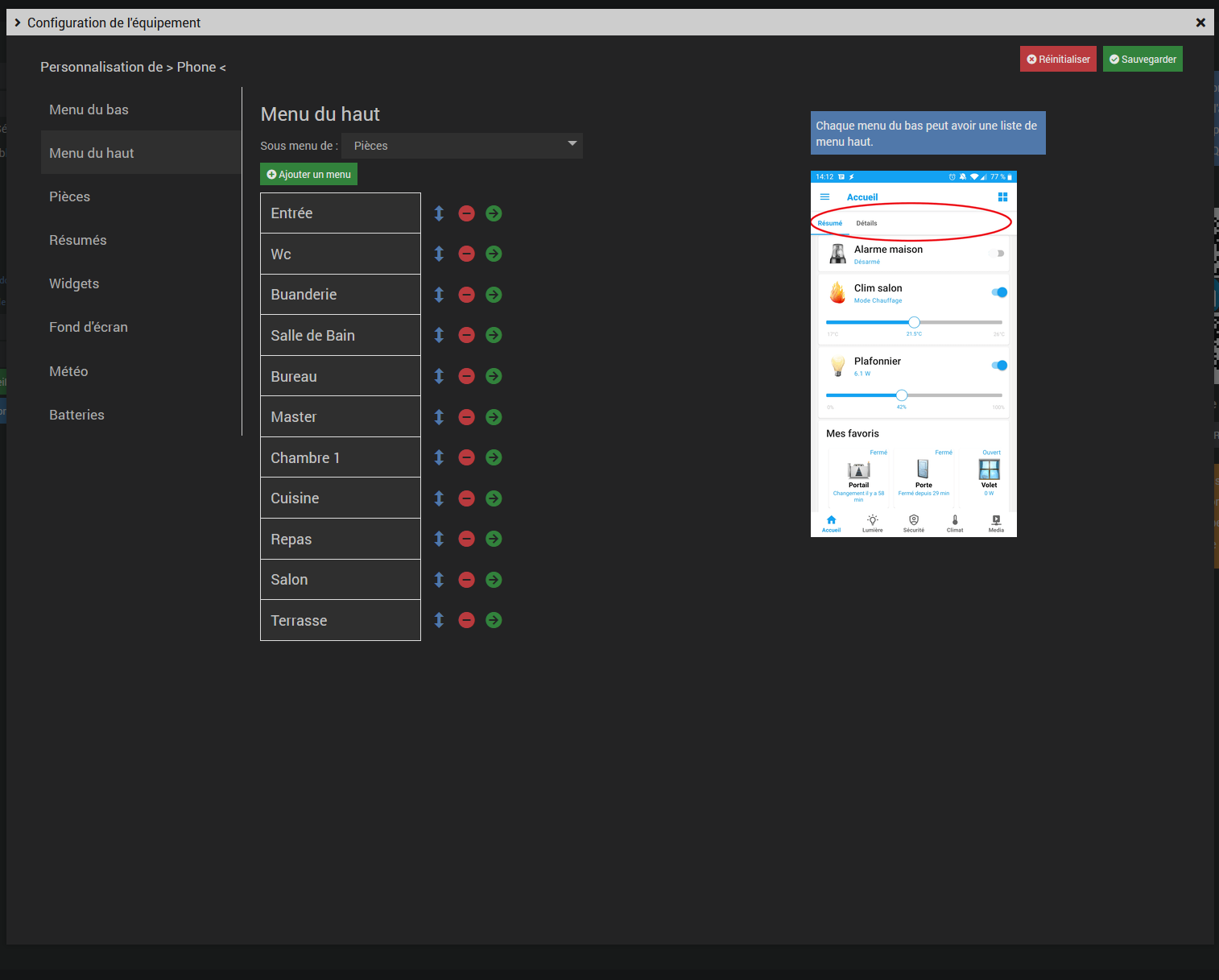Click the Clim salon temperature slider handle

click(x=914, y=322)
